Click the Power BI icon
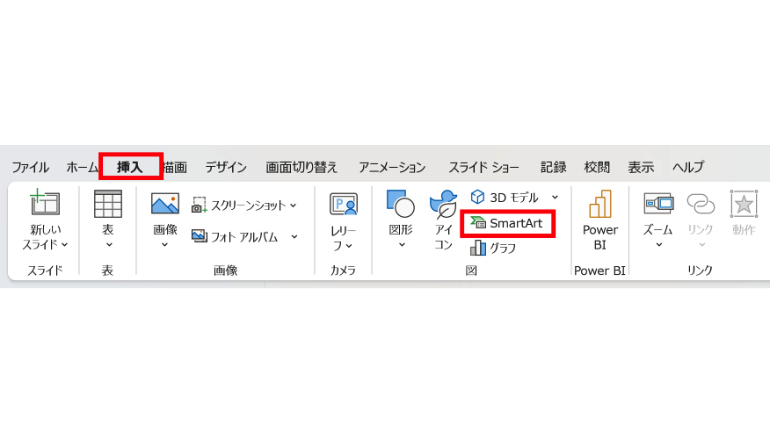The width and height of the screenshot is (770, 433). coord(600,204)
